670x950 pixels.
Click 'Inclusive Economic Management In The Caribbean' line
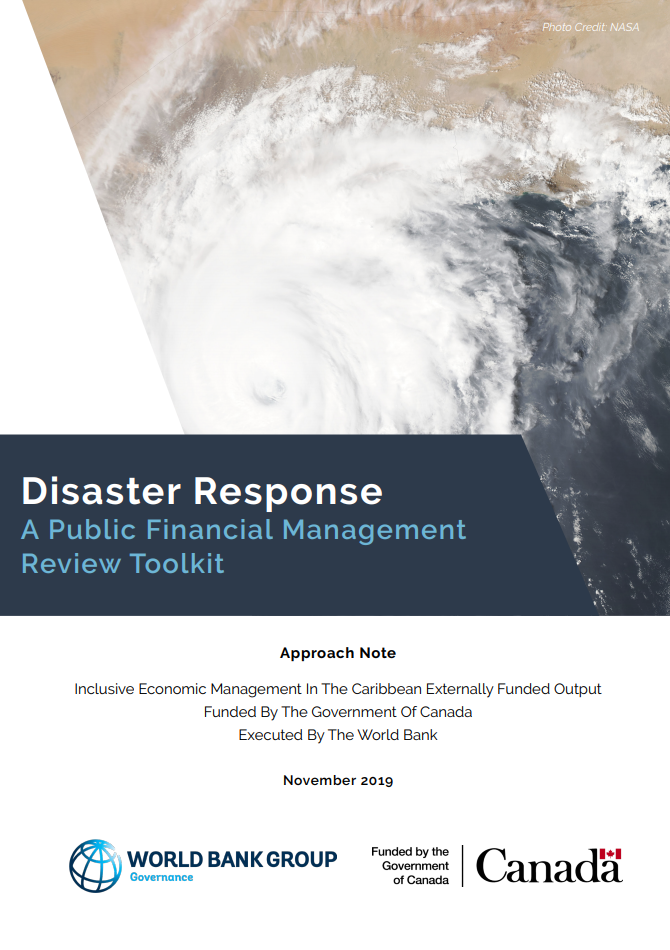pos(338,689)
